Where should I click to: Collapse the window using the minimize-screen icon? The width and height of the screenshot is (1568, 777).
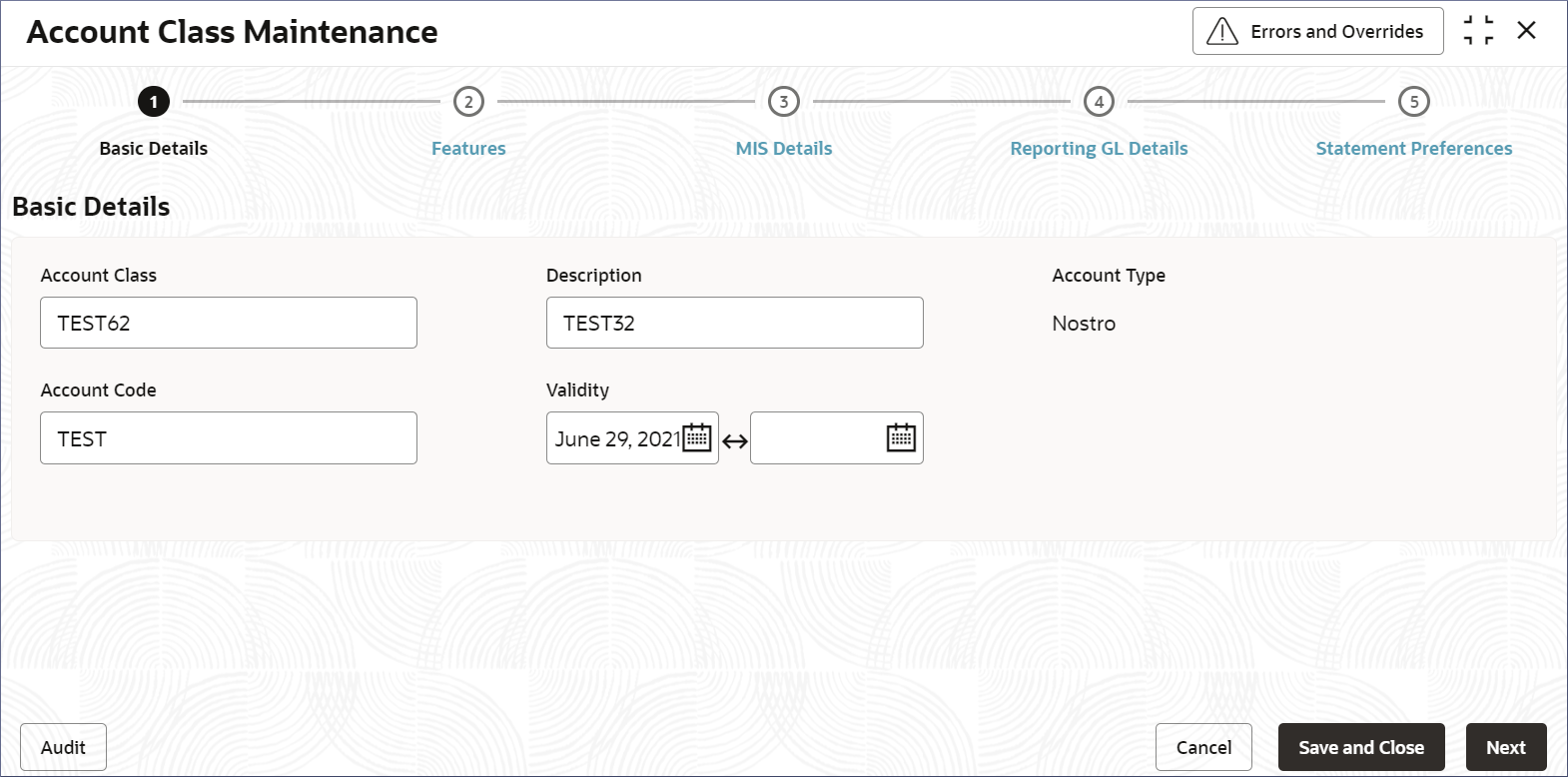pyautogui.click(x=1478, y=30)
